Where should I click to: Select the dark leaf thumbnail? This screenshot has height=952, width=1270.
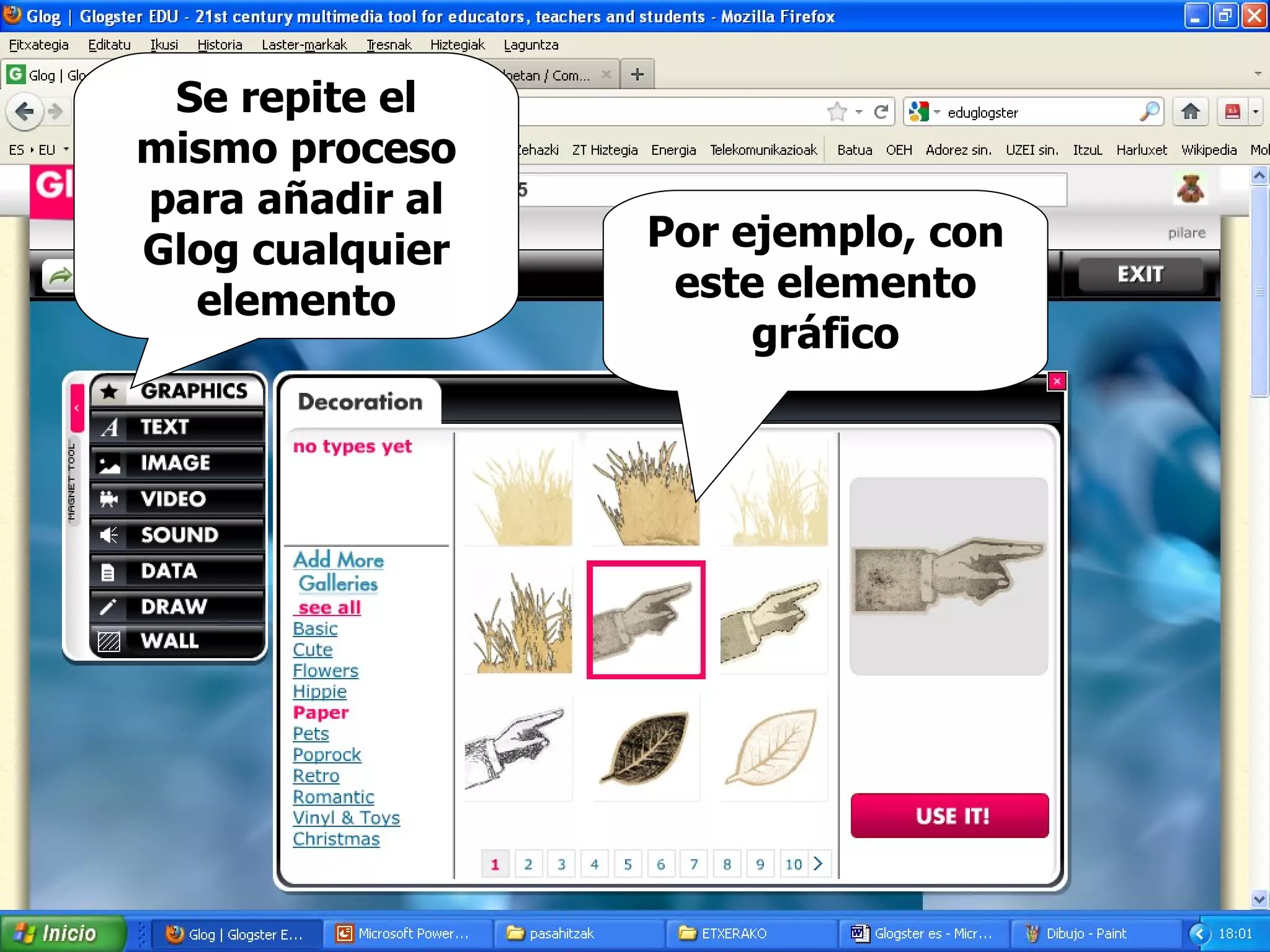(x=646, y=747)
